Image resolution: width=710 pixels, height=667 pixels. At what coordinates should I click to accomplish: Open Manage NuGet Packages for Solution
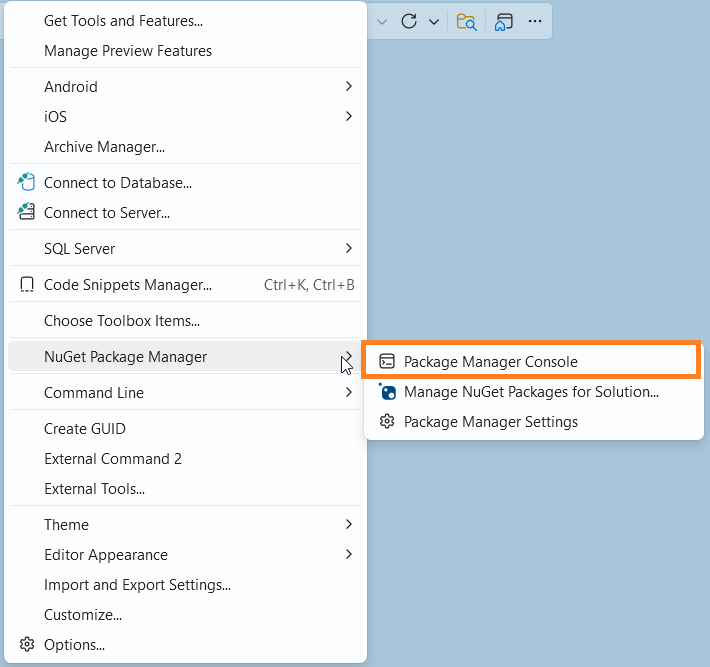tap(531, 392)
